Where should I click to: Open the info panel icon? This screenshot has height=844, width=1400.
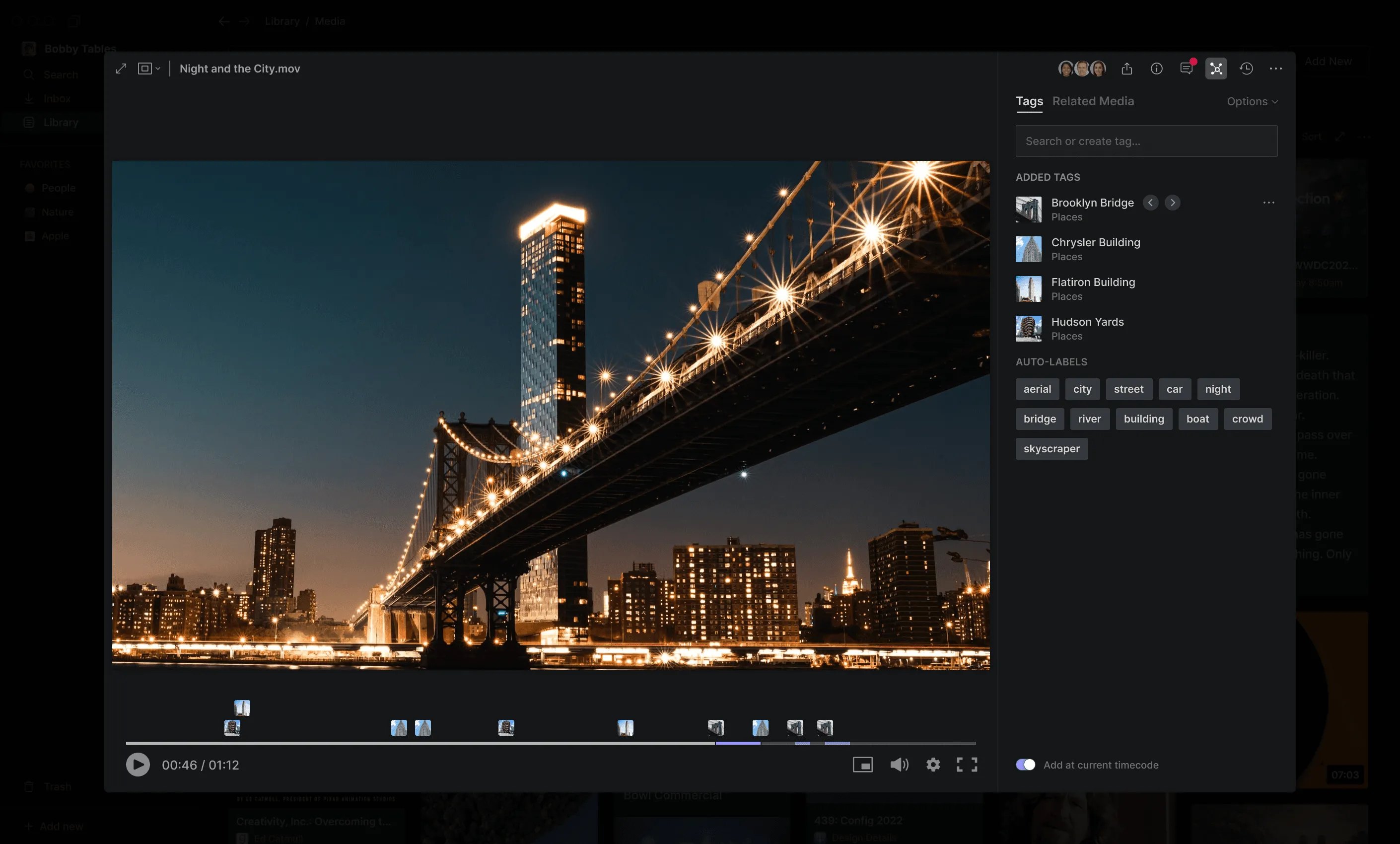click(1156, 69)
